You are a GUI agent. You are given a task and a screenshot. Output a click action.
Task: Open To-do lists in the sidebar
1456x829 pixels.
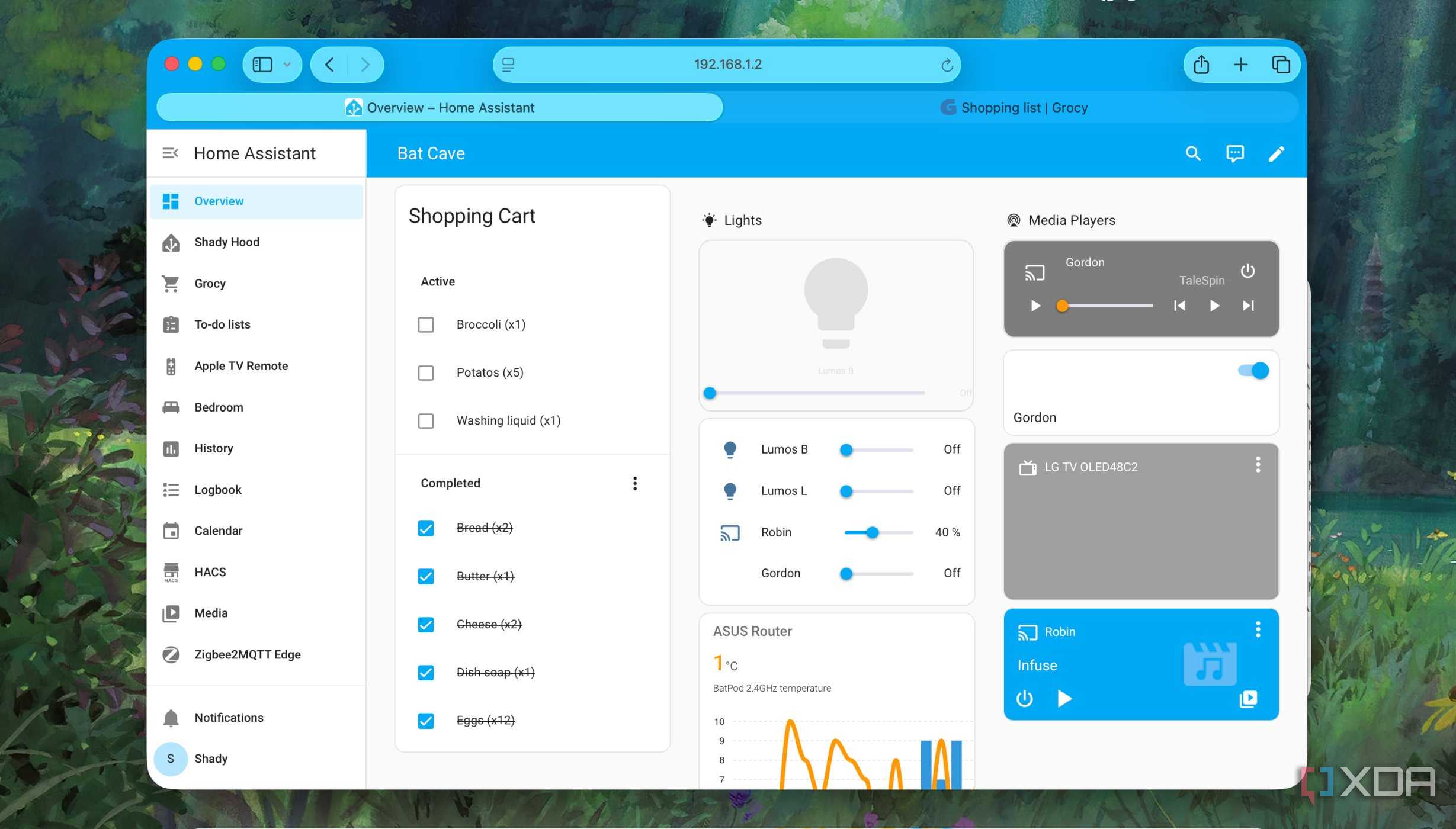point(256,324)
